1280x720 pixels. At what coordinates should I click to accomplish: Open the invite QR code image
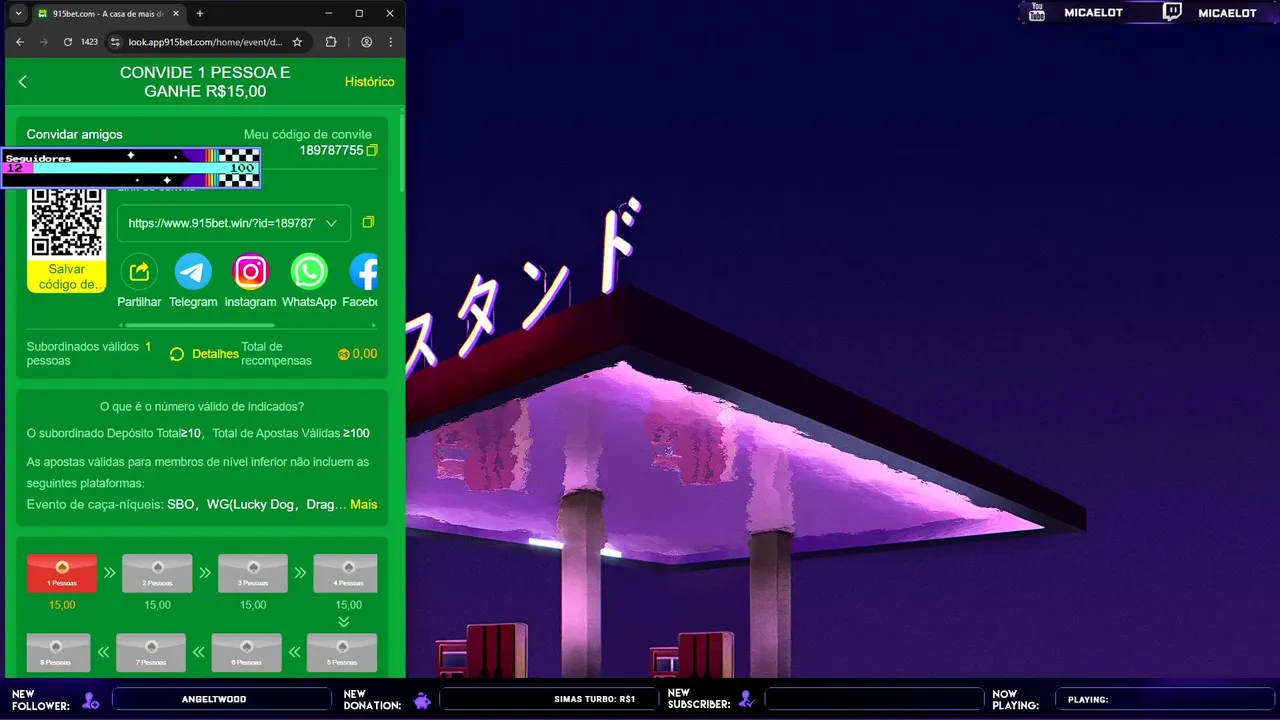tap(67, 222)
